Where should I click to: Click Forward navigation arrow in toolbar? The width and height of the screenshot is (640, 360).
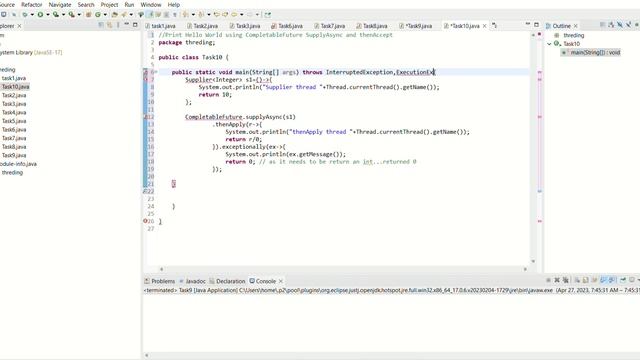[x=250, y=15]
